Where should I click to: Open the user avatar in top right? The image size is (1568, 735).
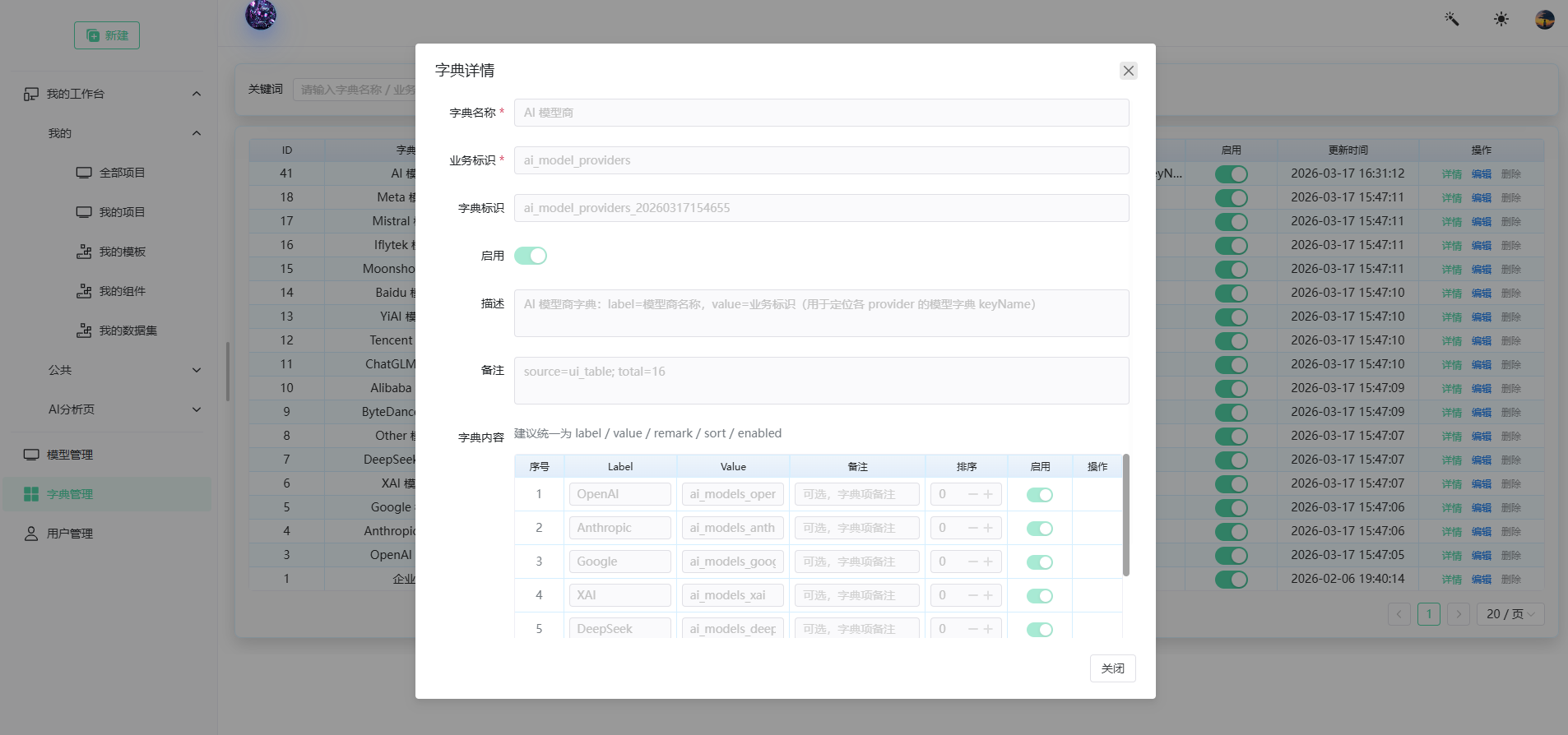(x=1545, y=19)
